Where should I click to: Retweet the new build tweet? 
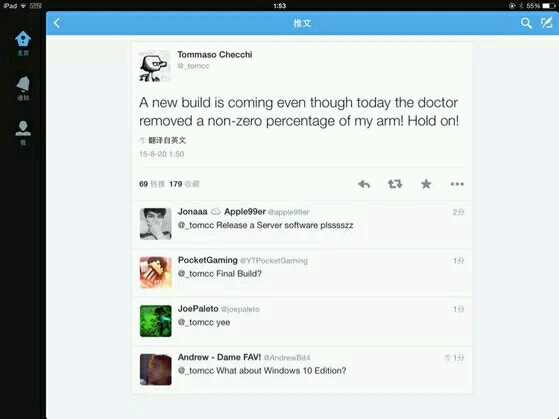(x=395, y=184)
